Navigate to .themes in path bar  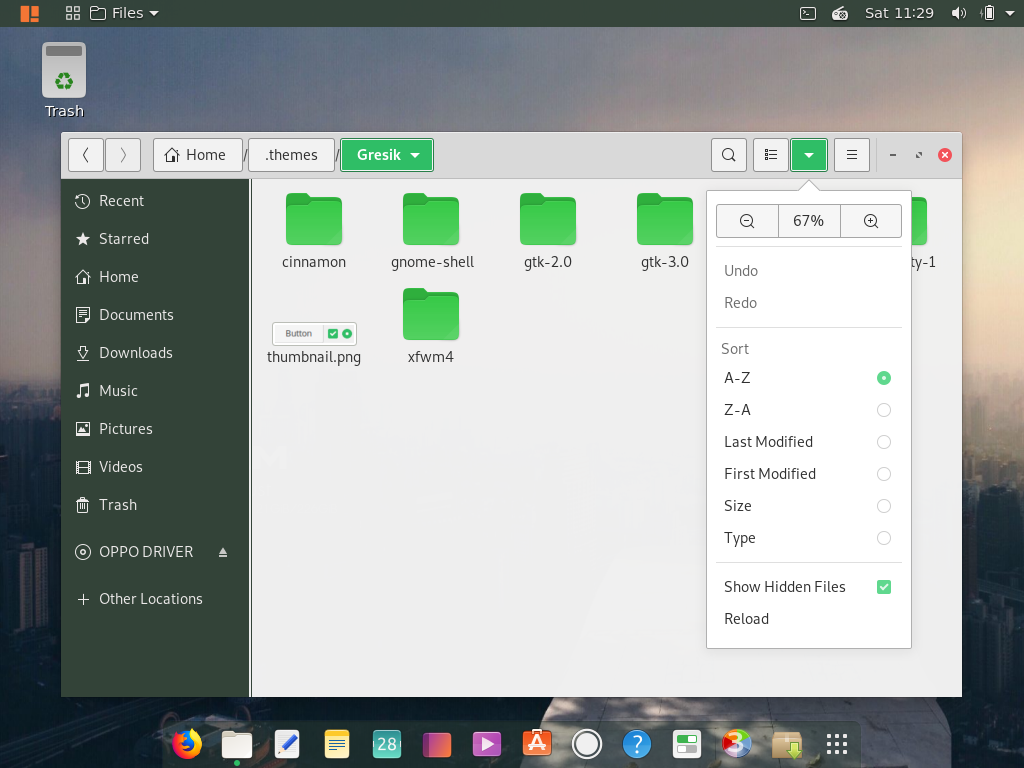coord(291,155)
